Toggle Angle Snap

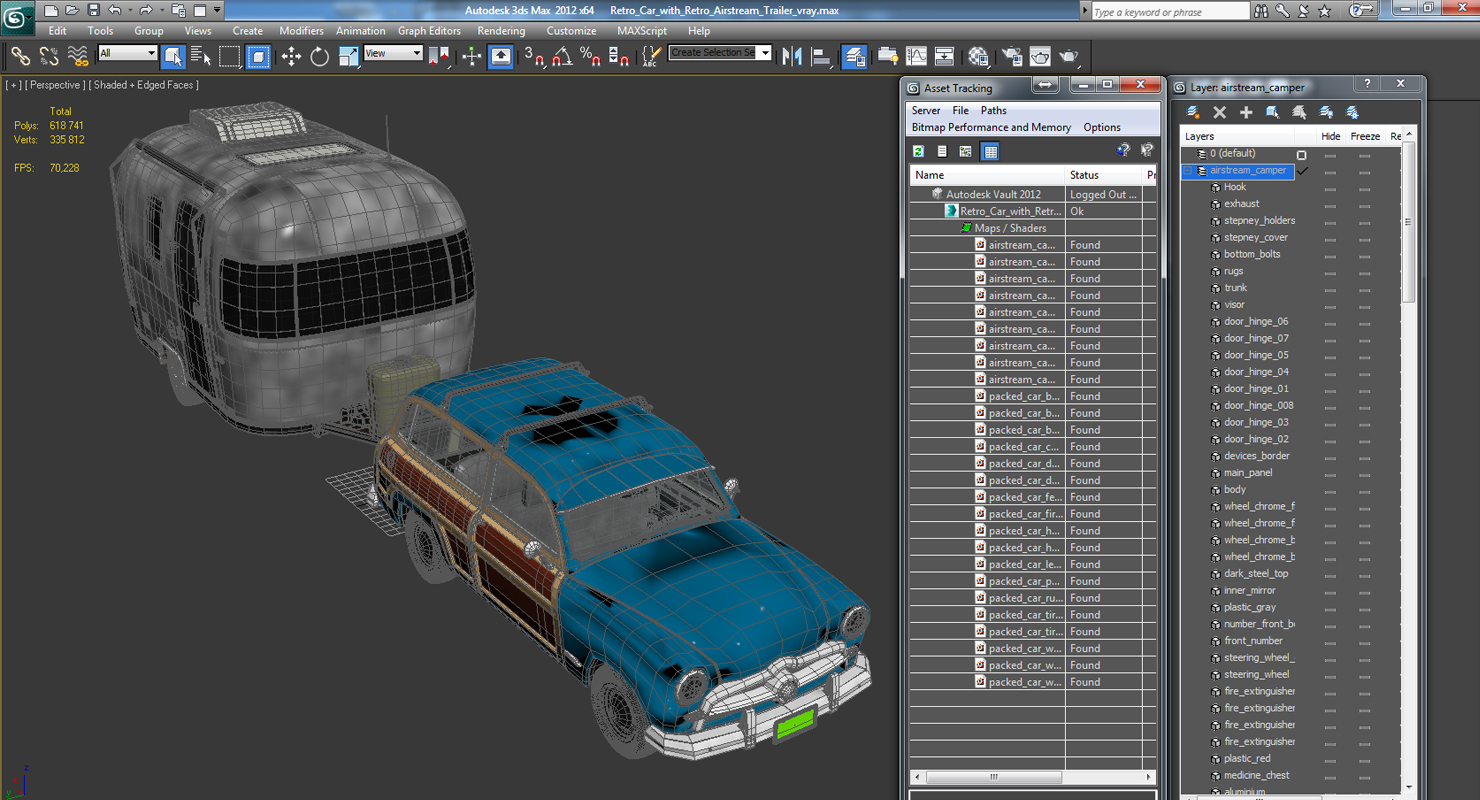pyautogui.click(x=563, y=57)
